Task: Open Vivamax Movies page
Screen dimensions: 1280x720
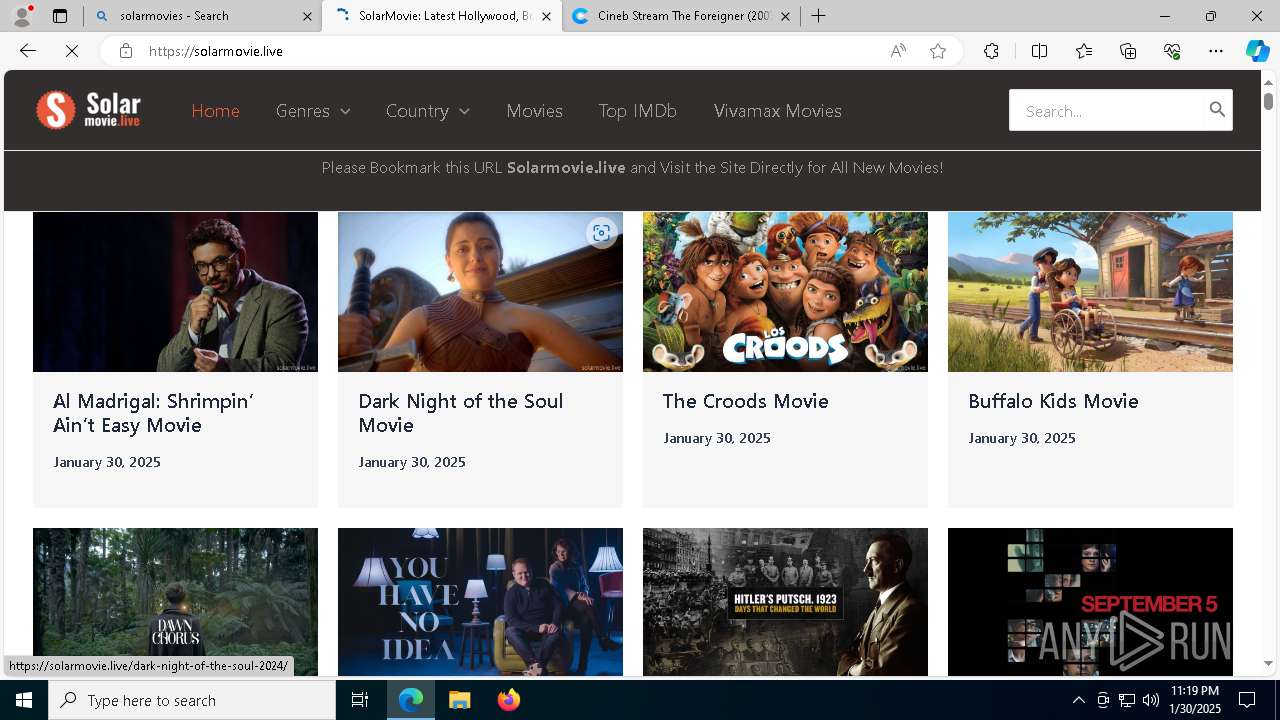Action: [778, 111]
